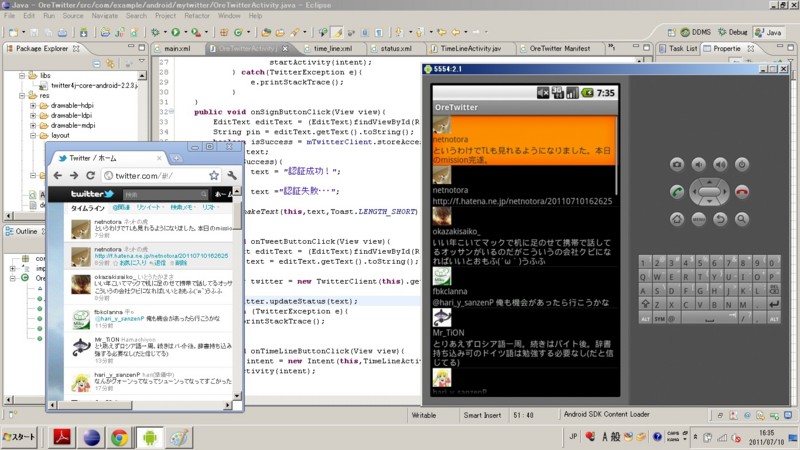Click the @hari_y_sanzenP mention in Chrome
The width and height of the screenshot is (800, 450).
point(119,318)
